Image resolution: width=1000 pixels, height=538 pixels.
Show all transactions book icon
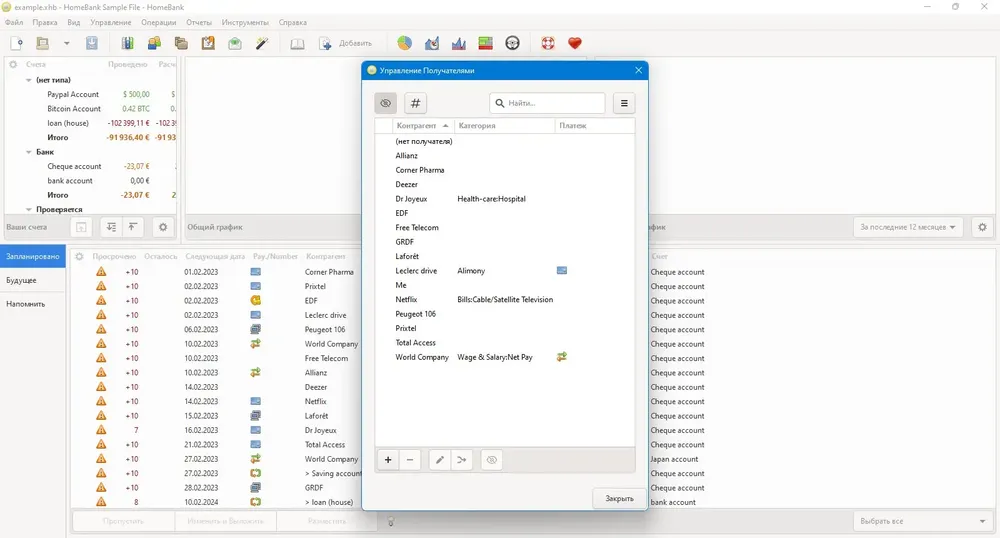coord(298,43)
